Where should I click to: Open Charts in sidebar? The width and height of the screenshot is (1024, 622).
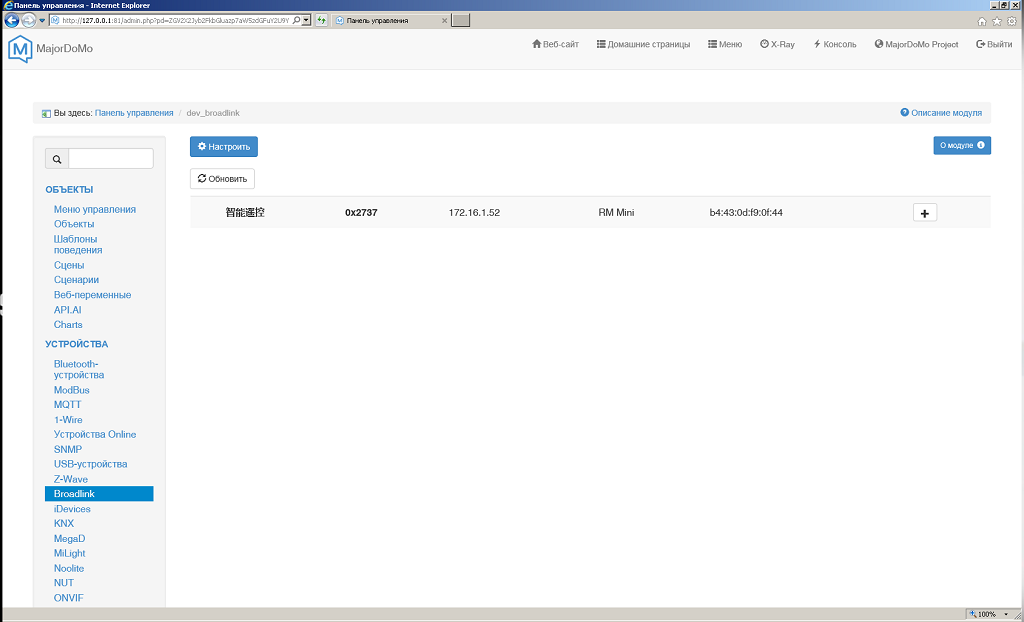click(68, 325)
